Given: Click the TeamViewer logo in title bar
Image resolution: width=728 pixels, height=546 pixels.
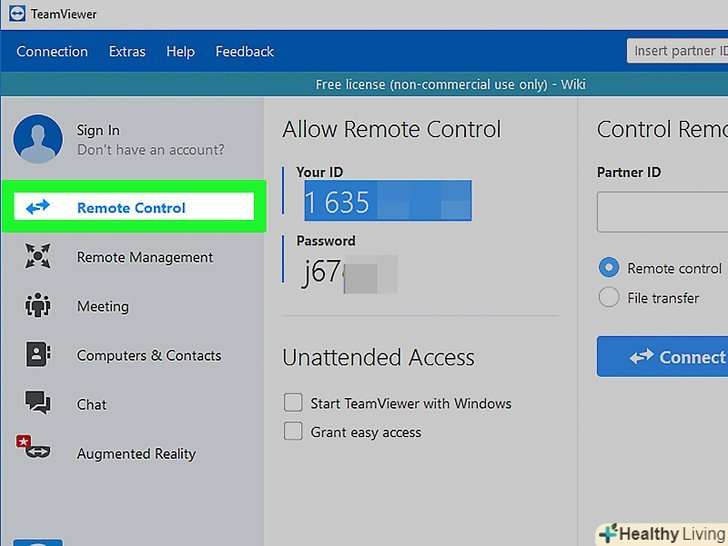Looking at the screenshot, I should (17, 14).
